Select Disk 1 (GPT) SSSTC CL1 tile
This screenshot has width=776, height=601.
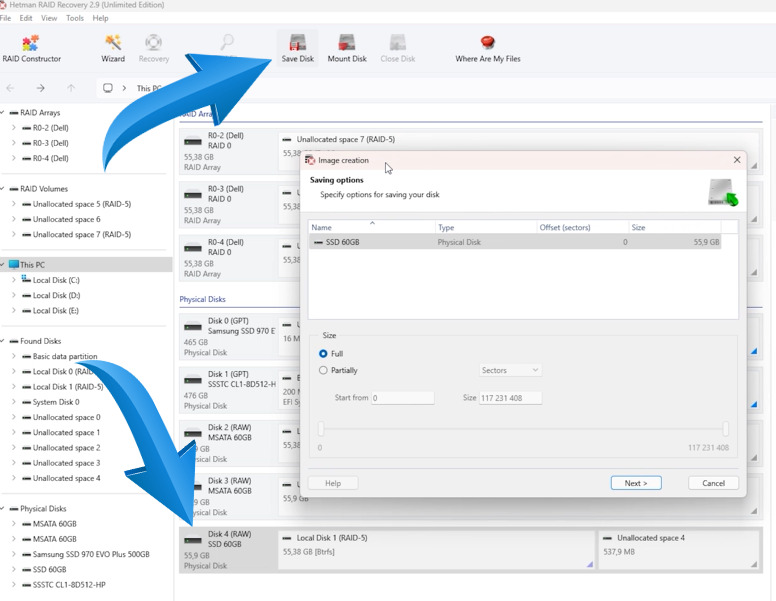[227, 390]
